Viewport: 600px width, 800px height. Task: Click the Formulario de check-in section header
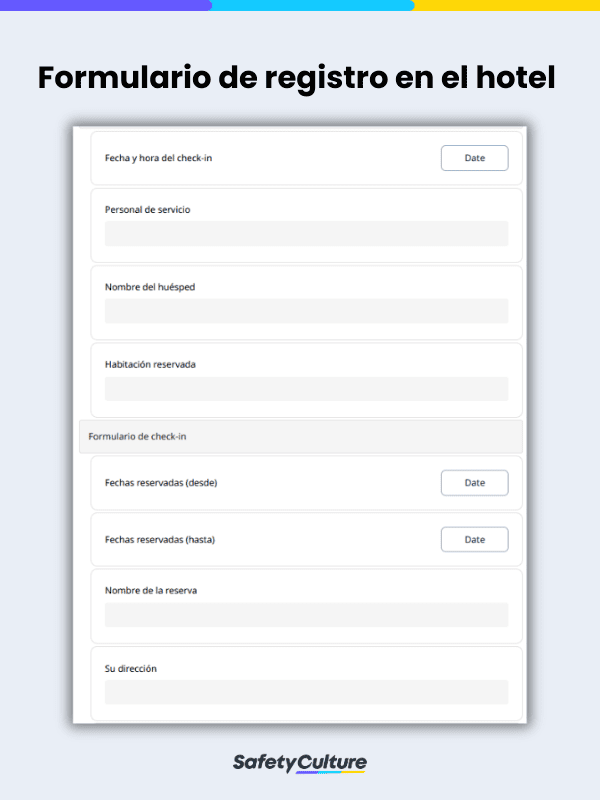point(137,437)
